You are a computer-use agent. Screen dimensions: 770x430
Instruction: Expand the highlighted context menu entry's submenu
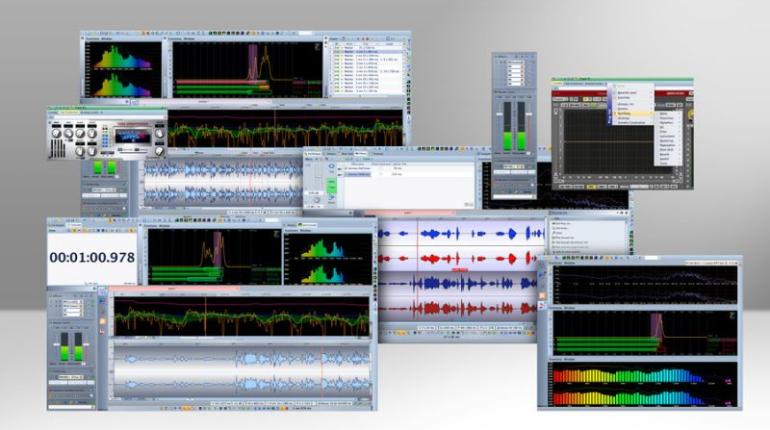pos(651,113)
